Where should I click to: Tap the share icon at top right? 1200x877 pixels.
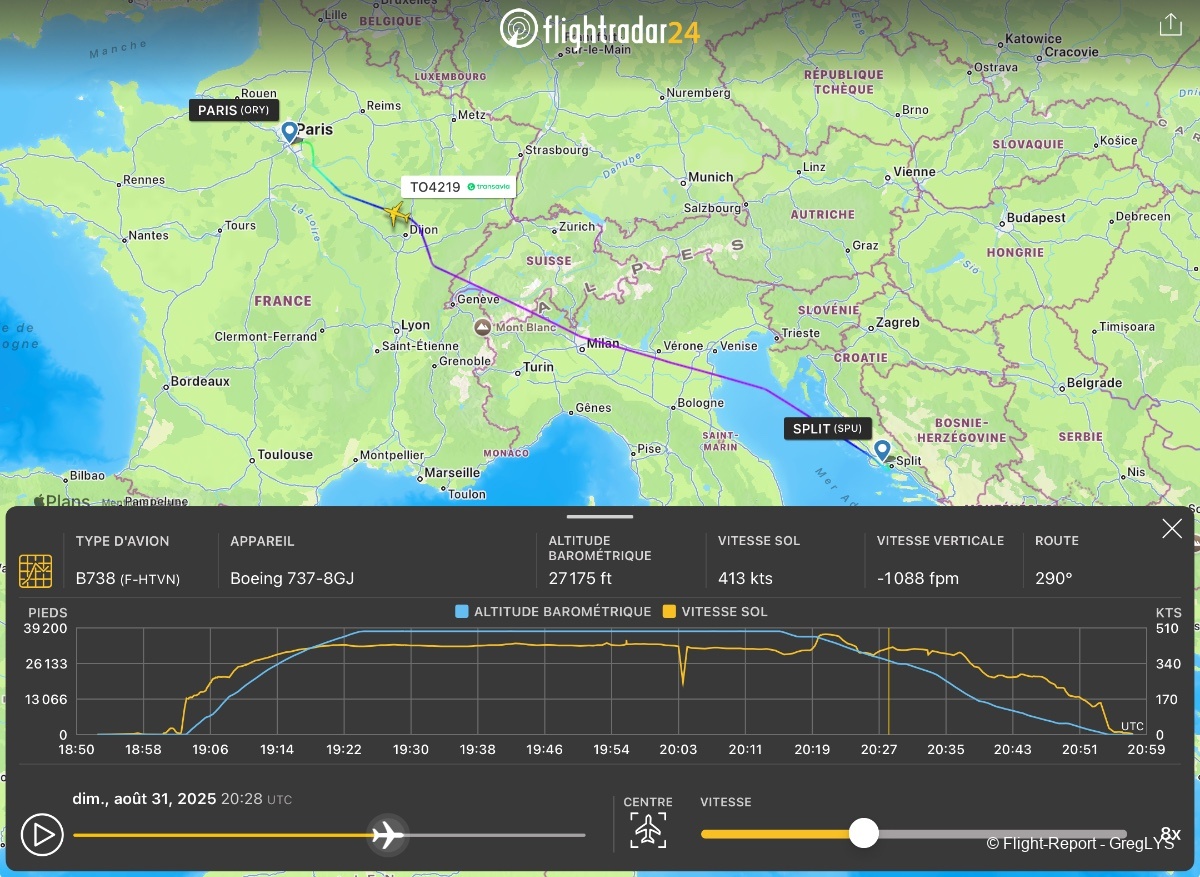tap(1170, 26)
